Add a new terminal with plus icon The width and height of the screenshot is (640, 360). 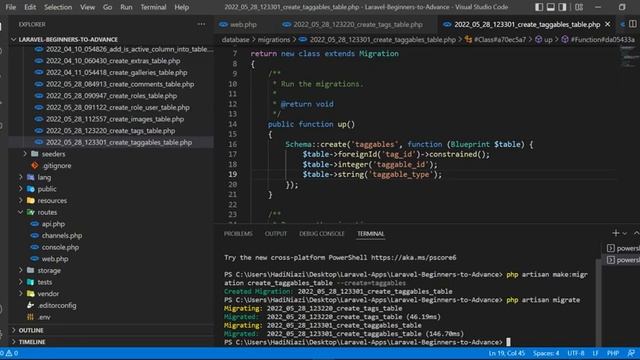tap(616, 233)
